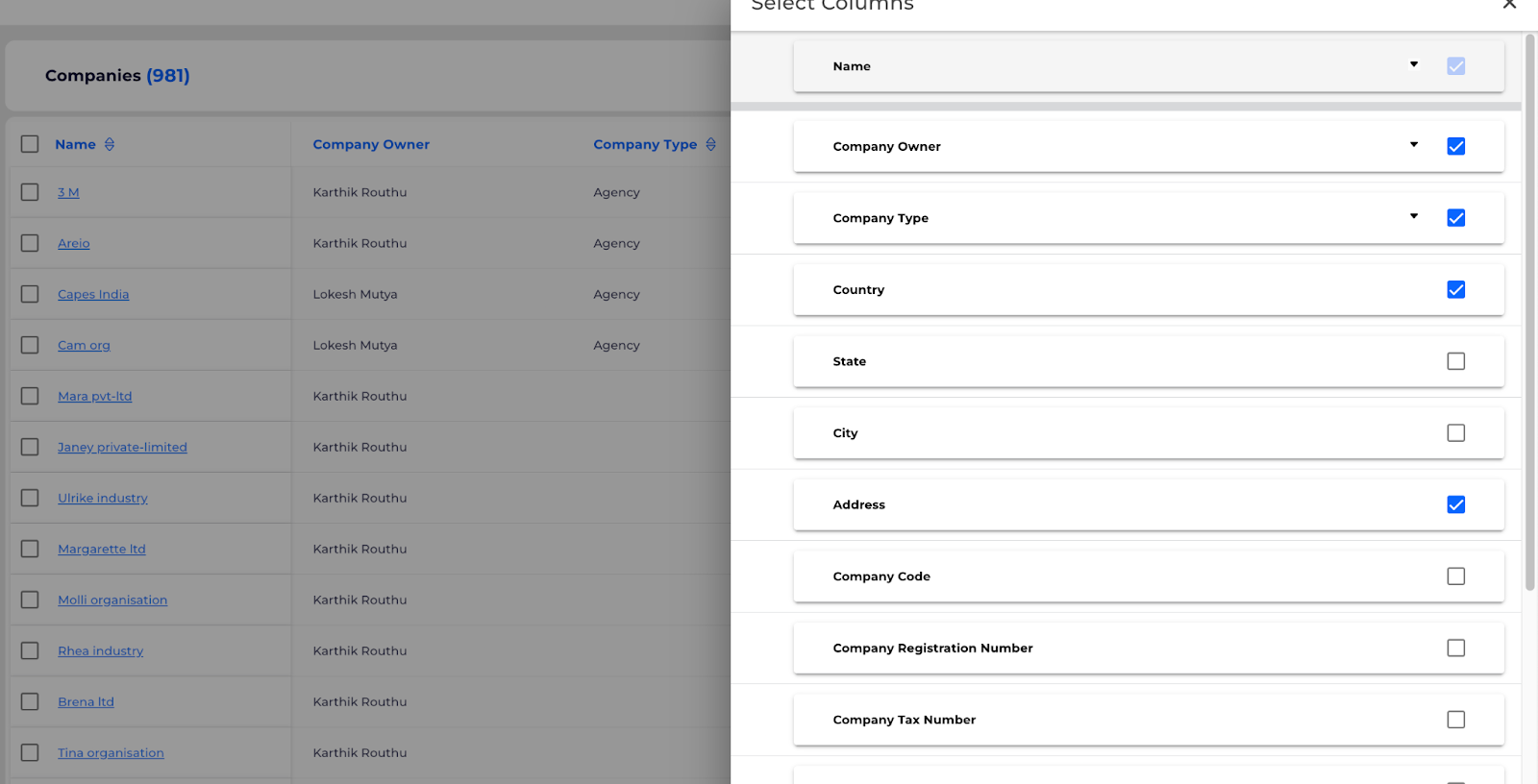
Task: Select the Janey private-limited row checkbox
Action: click(x=30, y=447)
